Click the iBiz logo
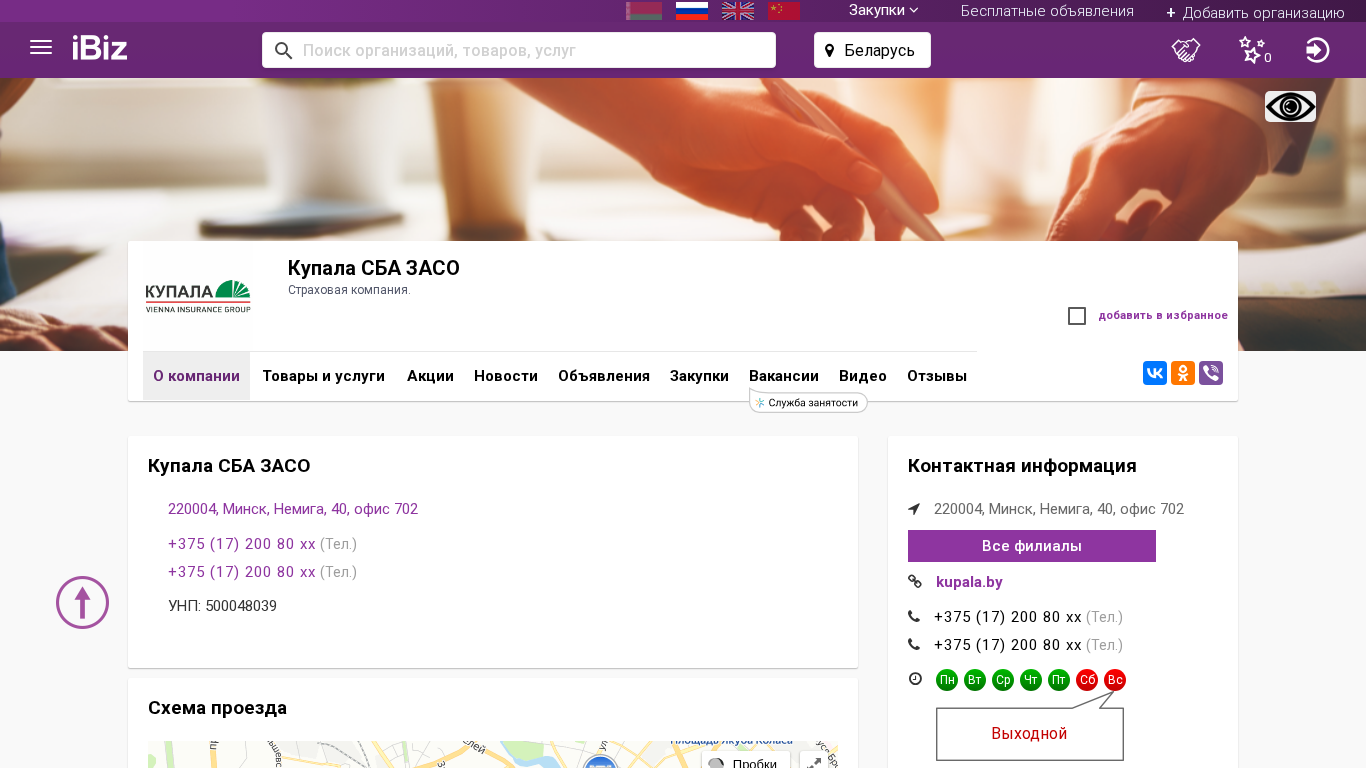The image size is (1366, 768). [x=100, y=48]
